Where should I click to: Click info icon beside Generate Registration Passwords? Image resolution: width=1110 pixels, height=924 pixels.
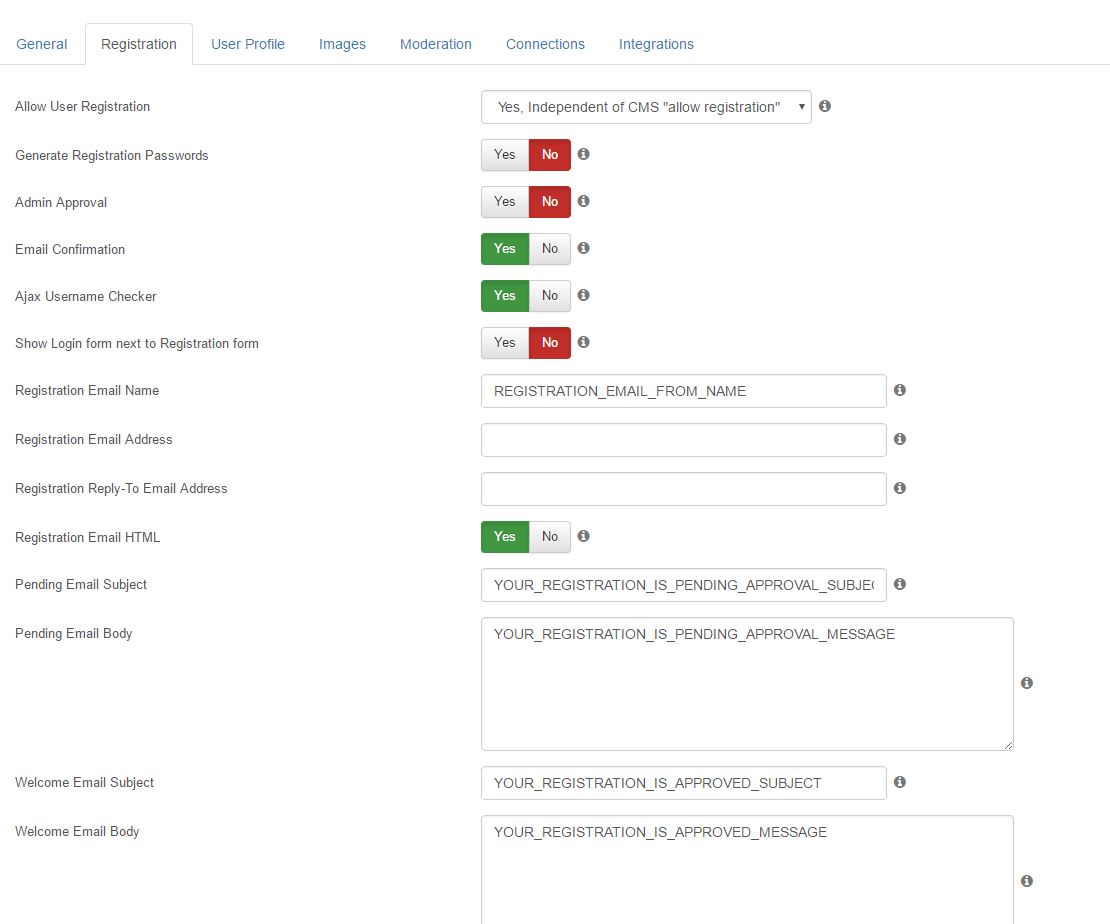(x=583, y=154)
